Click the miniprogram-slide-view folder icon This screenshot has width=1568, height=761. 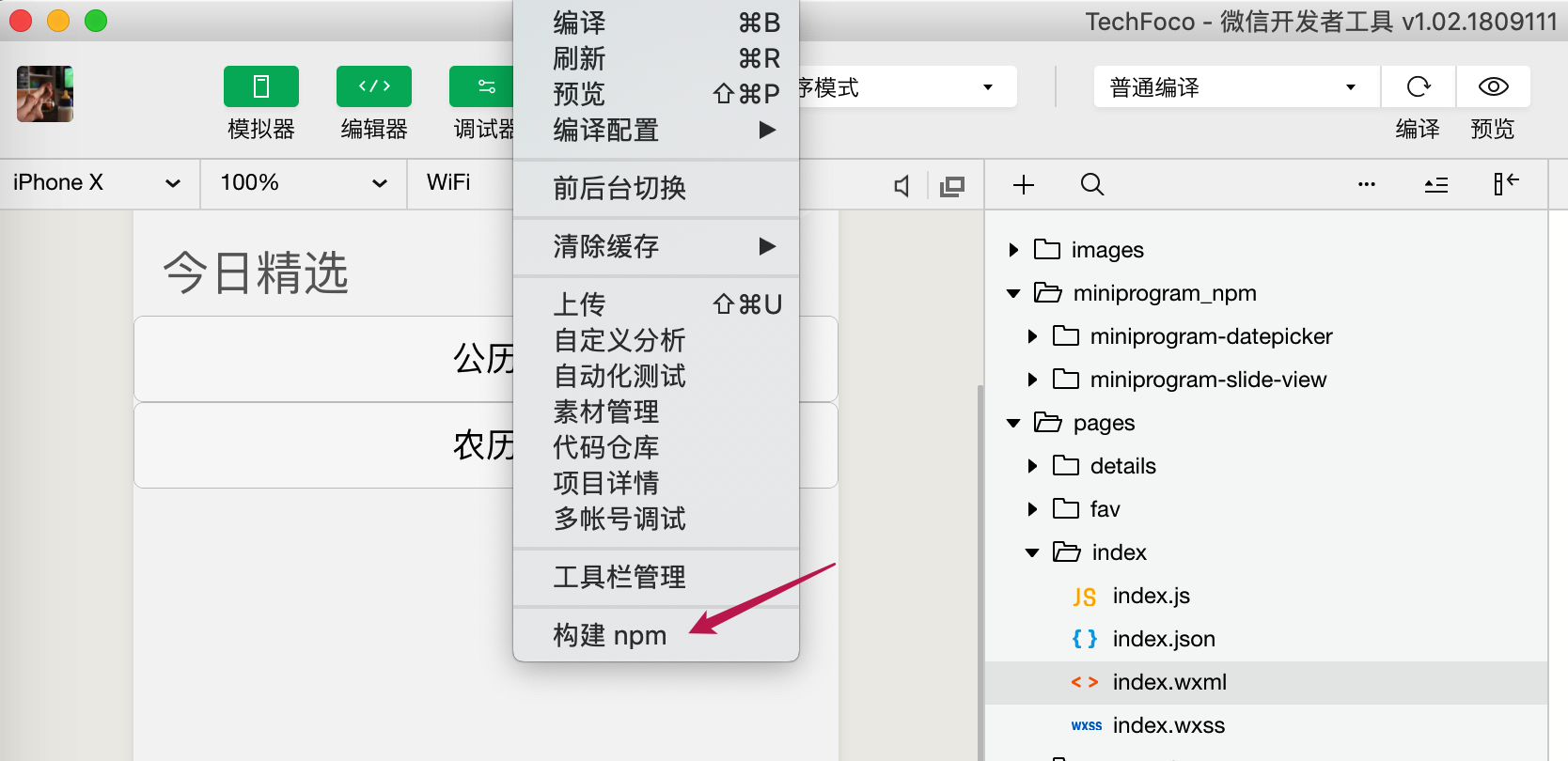1066,379
